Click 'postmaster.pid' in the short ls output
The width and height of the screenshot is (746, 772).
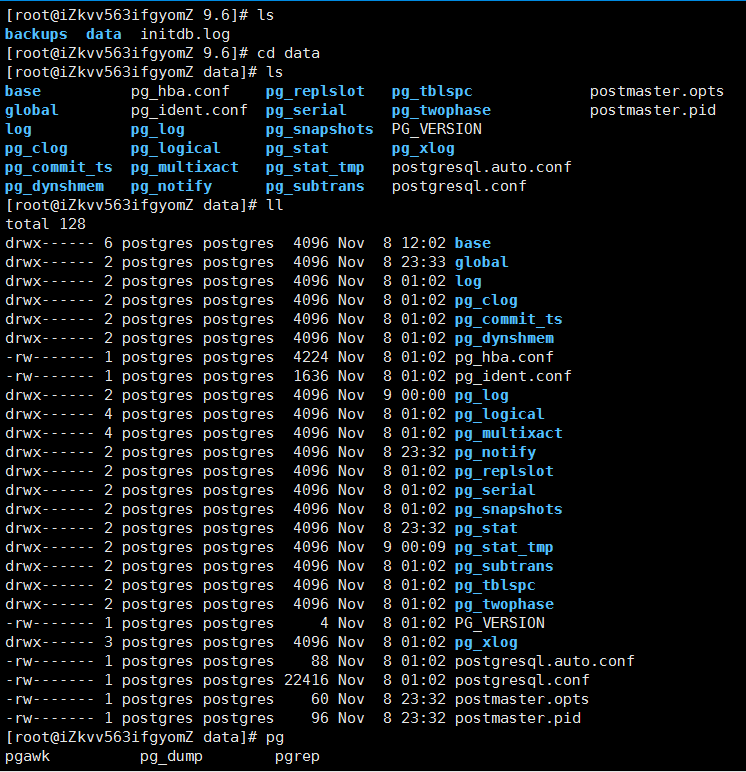pos(652,110)
